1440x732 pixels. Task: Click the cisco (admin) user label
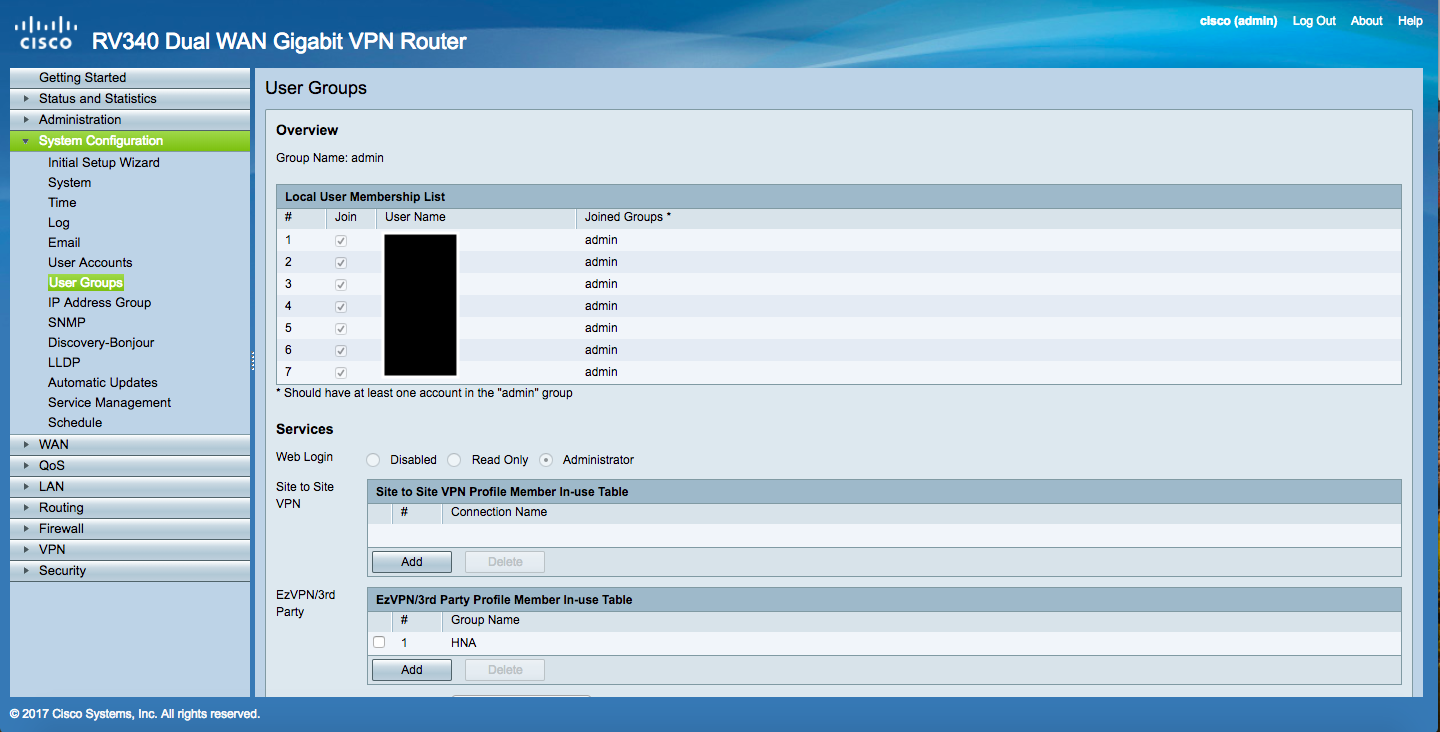[x=1238, y=21]
